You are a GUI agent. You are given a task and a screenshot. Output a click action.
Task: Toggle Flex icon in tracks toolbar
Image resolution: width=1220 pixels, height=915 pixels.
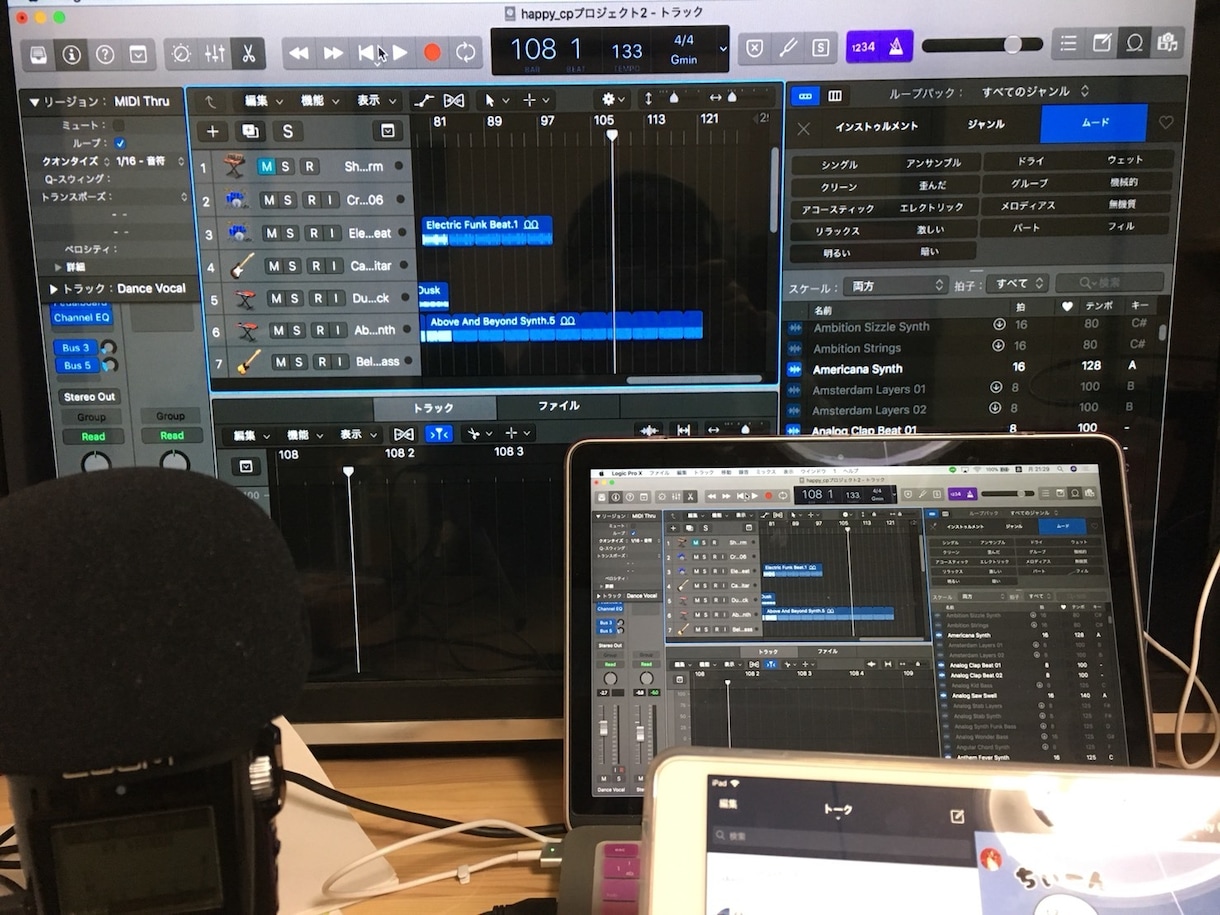point(454,100)
